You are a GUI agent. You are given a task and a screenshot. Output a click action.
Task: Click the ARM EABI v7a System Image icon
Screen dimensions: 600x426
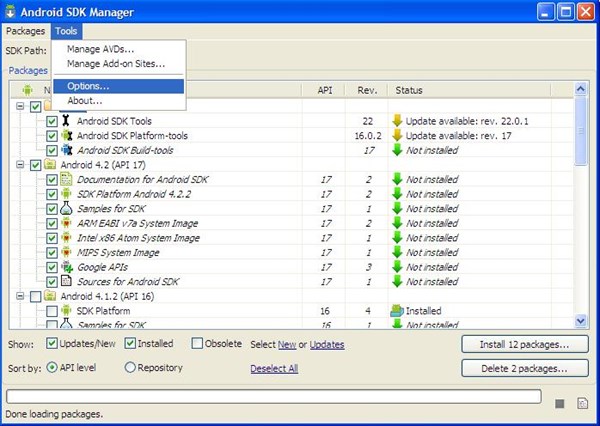pyautogui.click(x=68, y=224)
